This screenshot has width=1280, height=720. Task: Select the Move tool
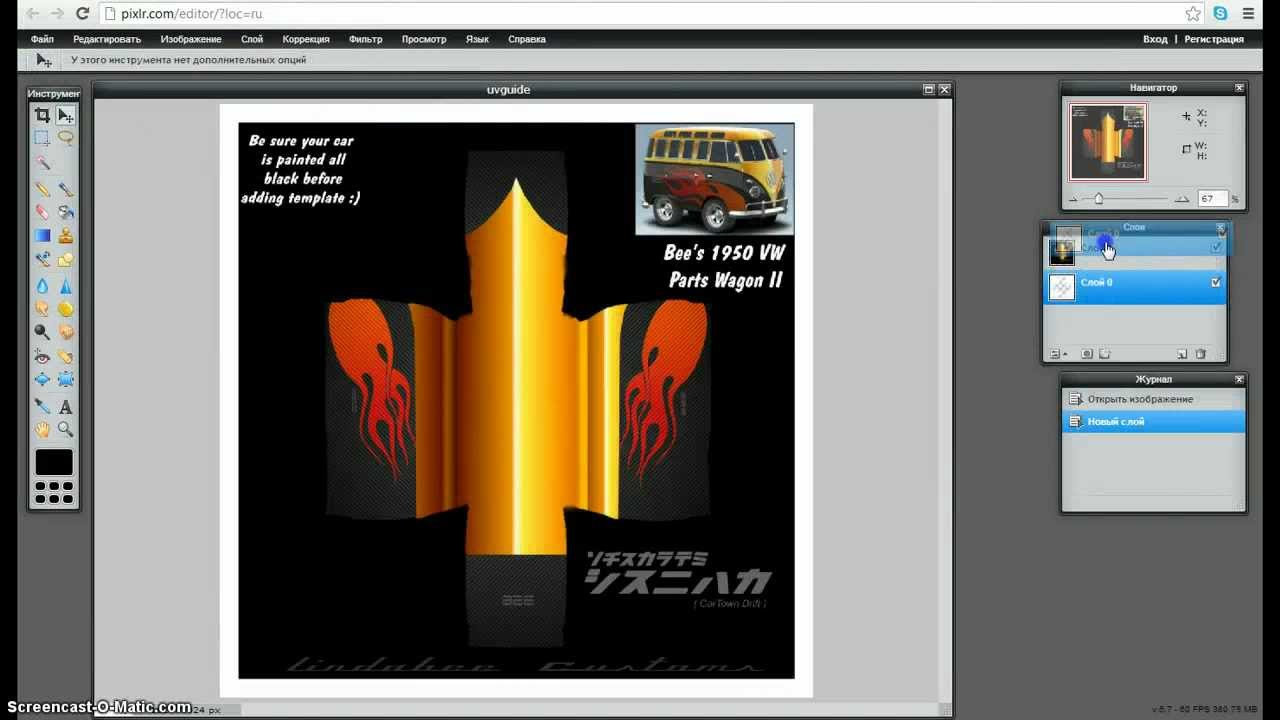coord(65,115)
